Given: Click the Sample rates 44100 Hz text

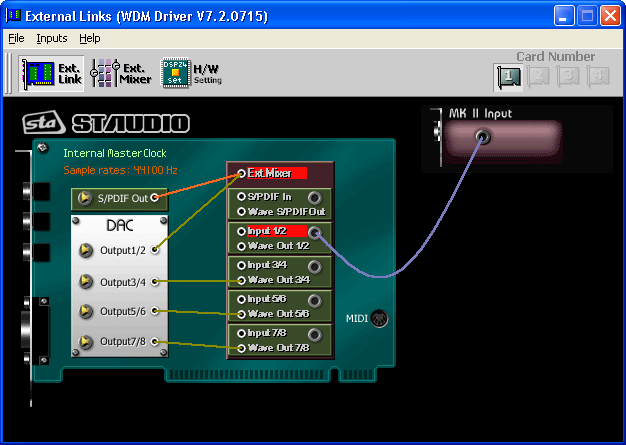Looking at the screenshot, I should [120, 170].
